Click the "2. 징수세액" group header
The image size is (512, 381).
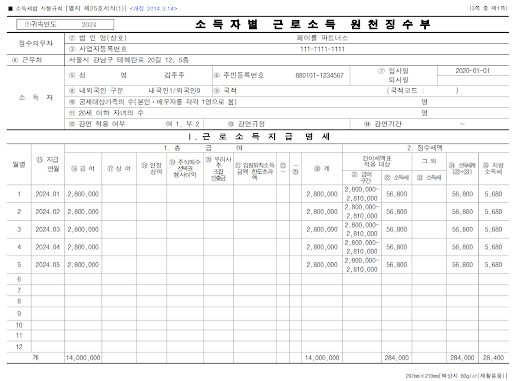click(x=425, y=148)
